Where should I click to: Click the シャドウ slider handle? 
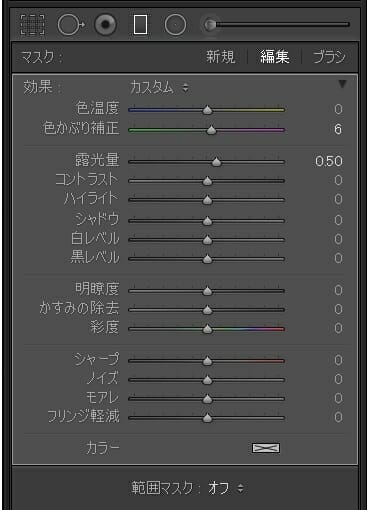click(x=207, y=220)
